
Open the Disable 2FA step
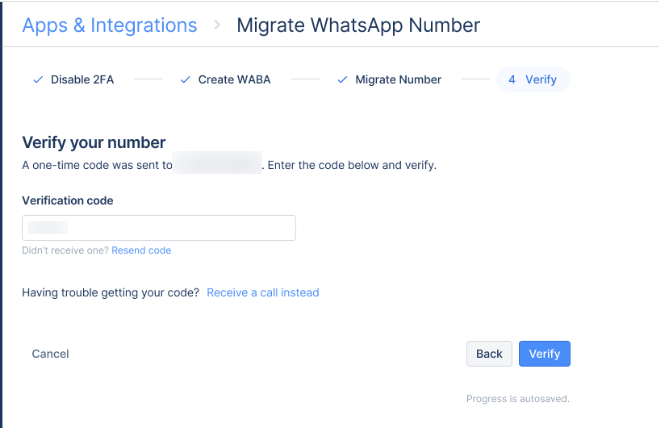82,79
